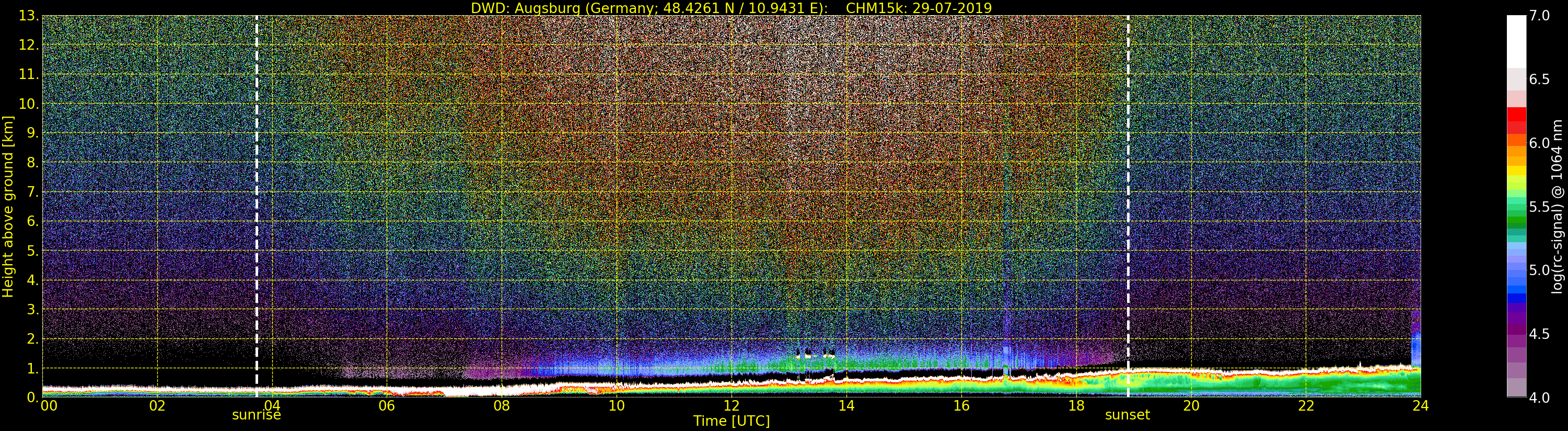This screenshot has height=431, width=1568.
Task: Click the 'sunrise' label below the time axis
Action: [x=256, y=415]
